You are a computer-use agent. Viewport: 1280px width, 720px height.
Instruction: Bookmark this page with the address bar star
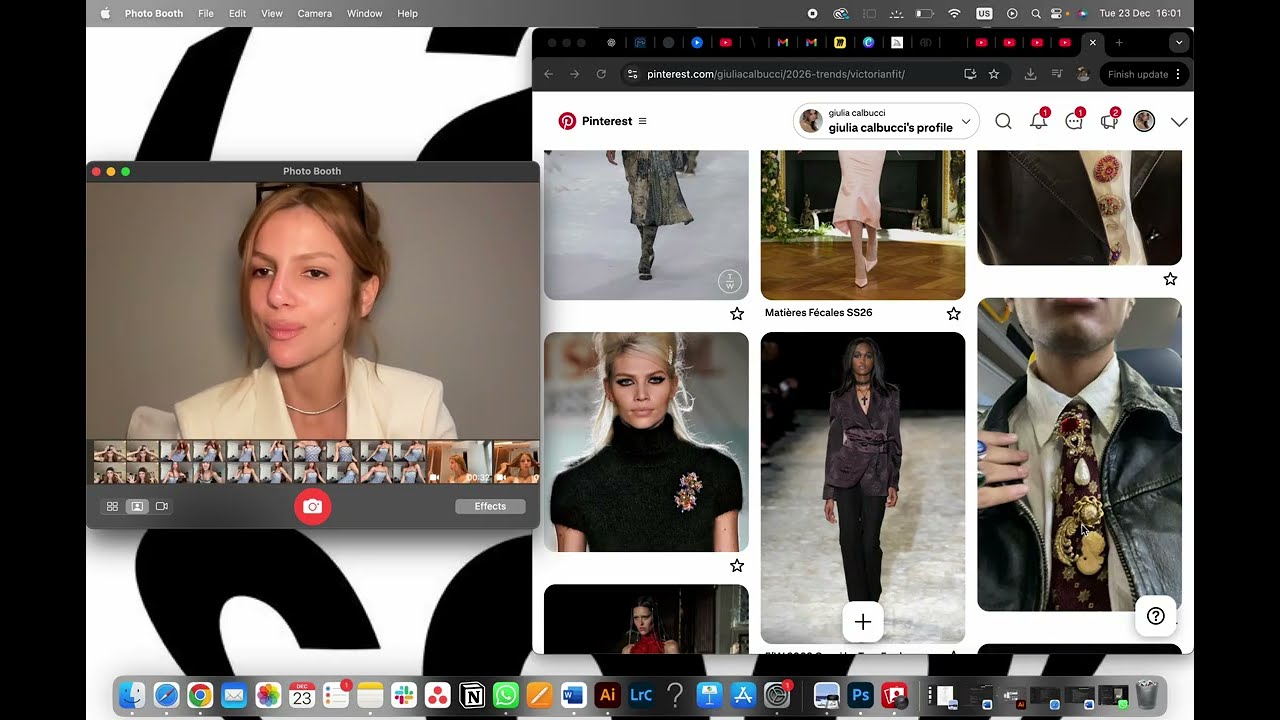(x=994, y=74)
